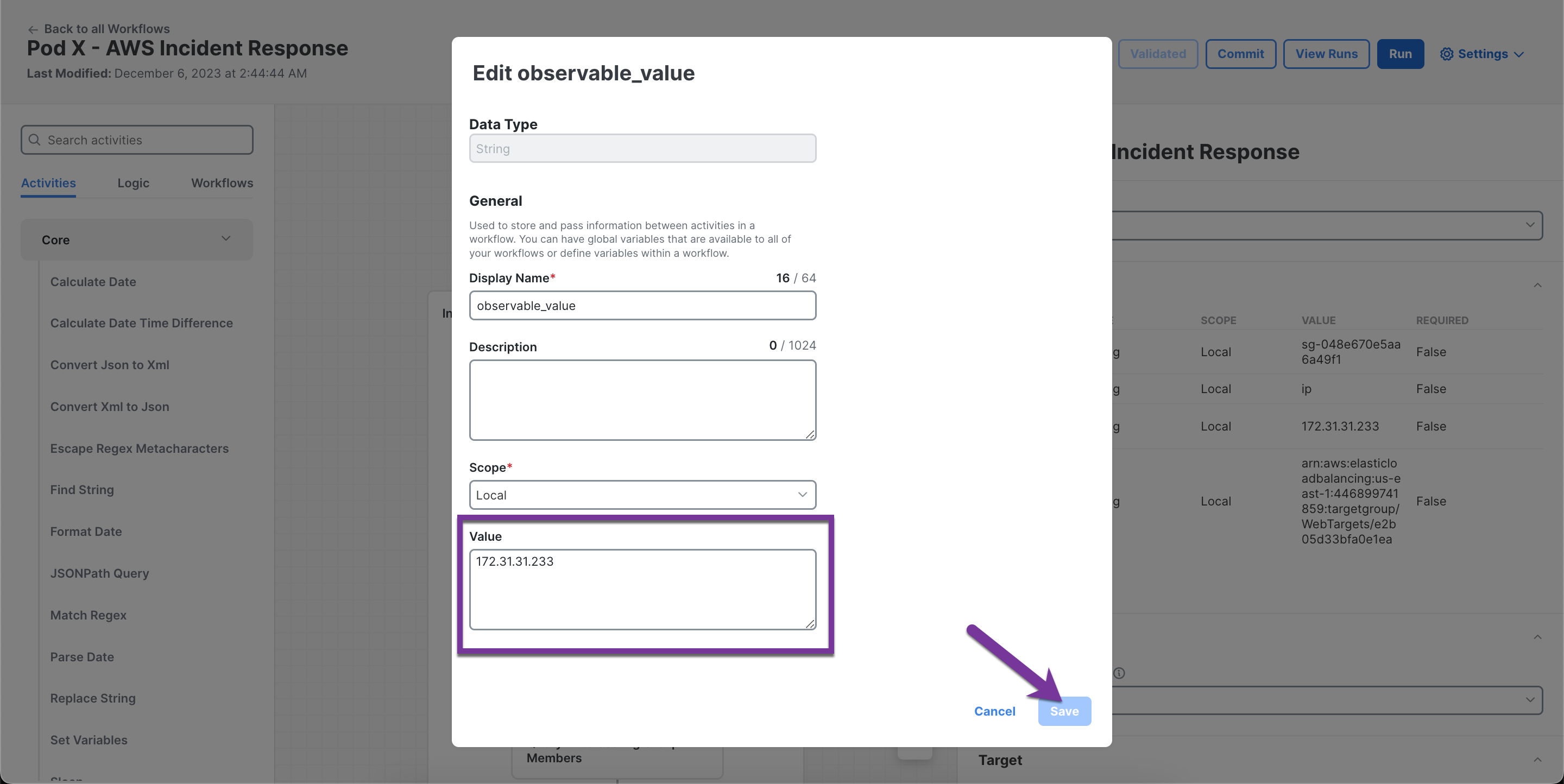Click the Save button in dialog
Viewport: 1564px width, 784px height.
pyautogui.click(x=1064, y=711)
